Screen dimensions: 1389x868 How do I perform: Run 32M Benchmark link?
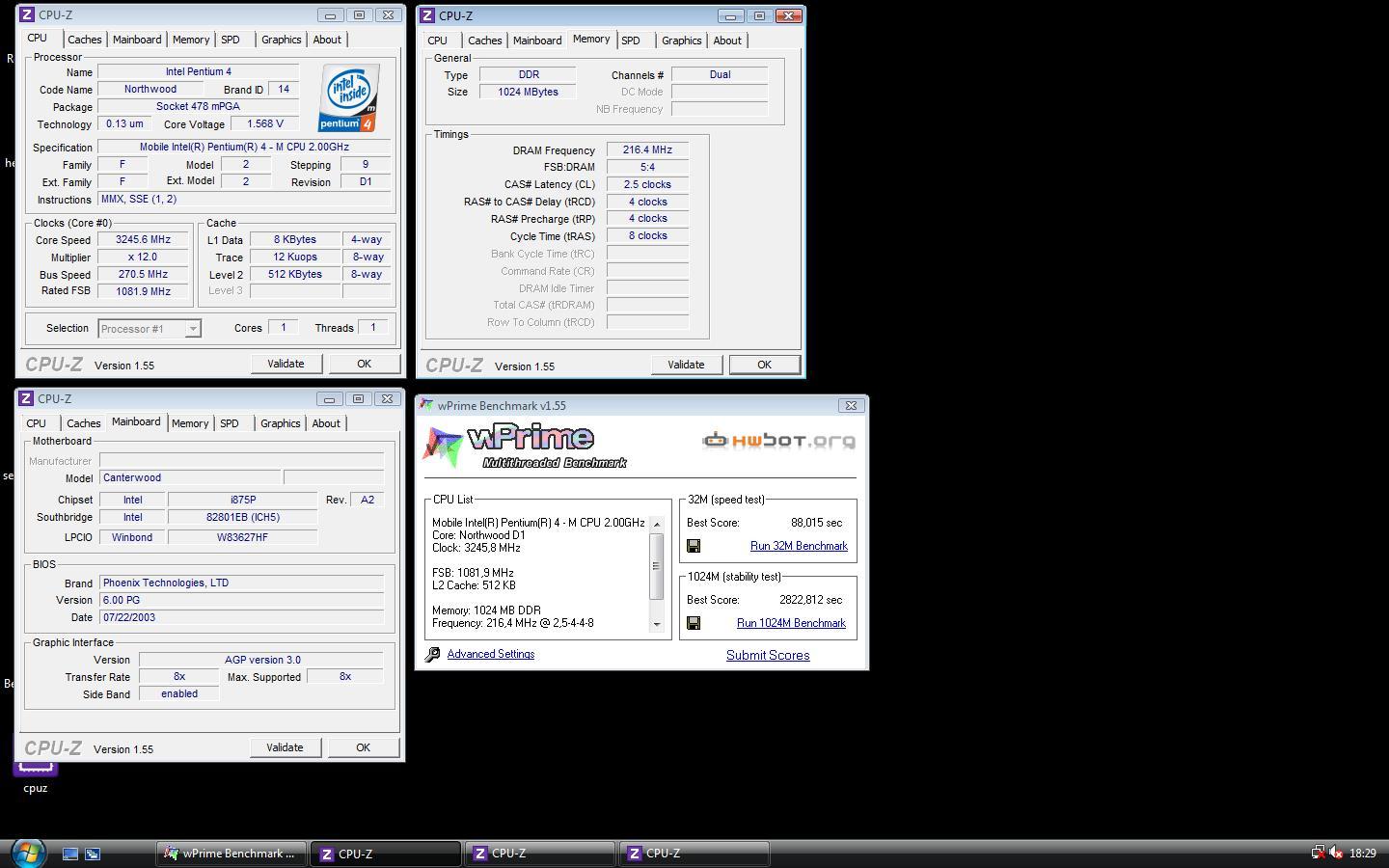799,546
